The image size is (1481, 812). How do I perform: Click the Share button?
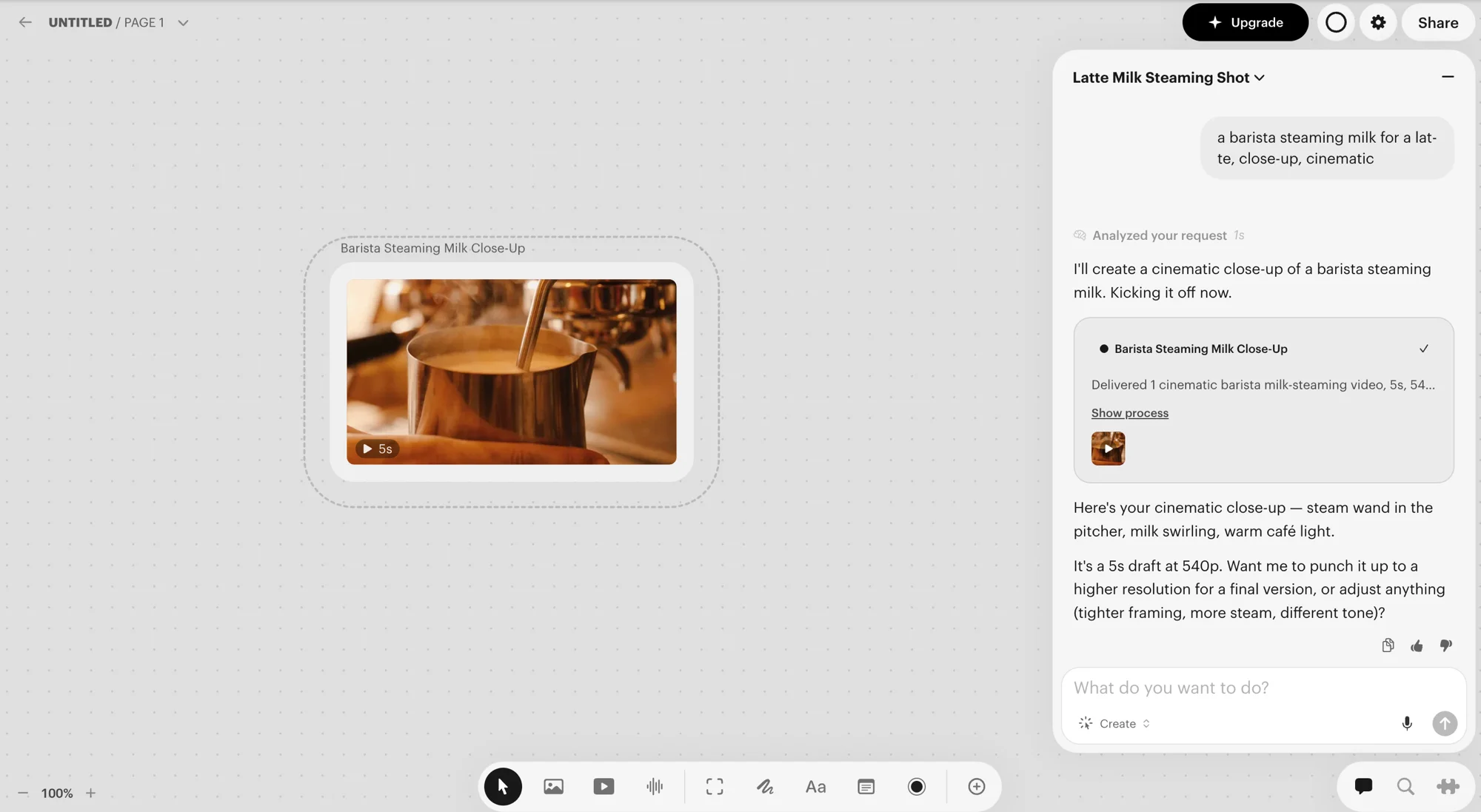coord(1438,22)
